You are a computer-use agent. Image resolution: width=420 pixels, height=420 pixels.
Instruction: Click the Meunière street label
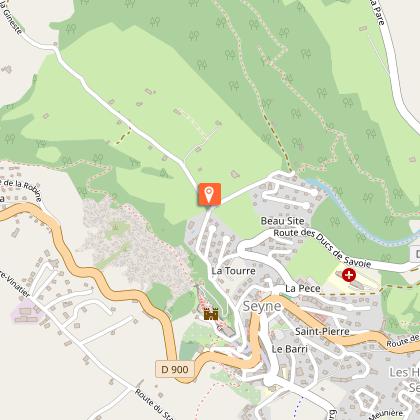pyautogui.click(x=387, y=415)
